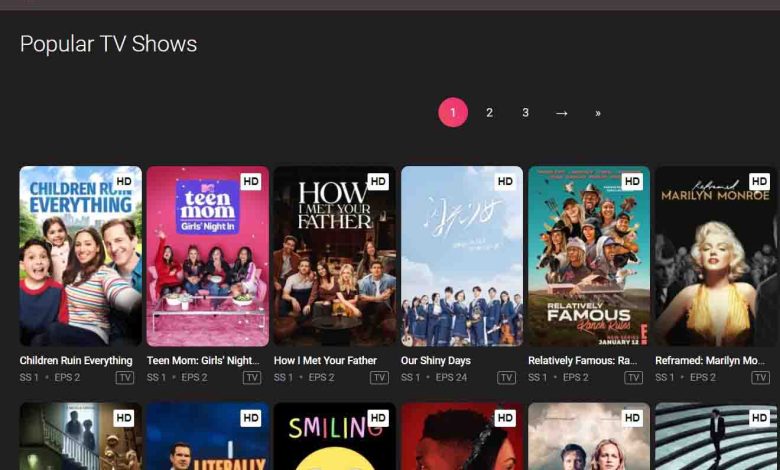Click EPS 24 text under Our Shiny Days
Viewport: 780px width, 470px height.
(x=451, y=377)
